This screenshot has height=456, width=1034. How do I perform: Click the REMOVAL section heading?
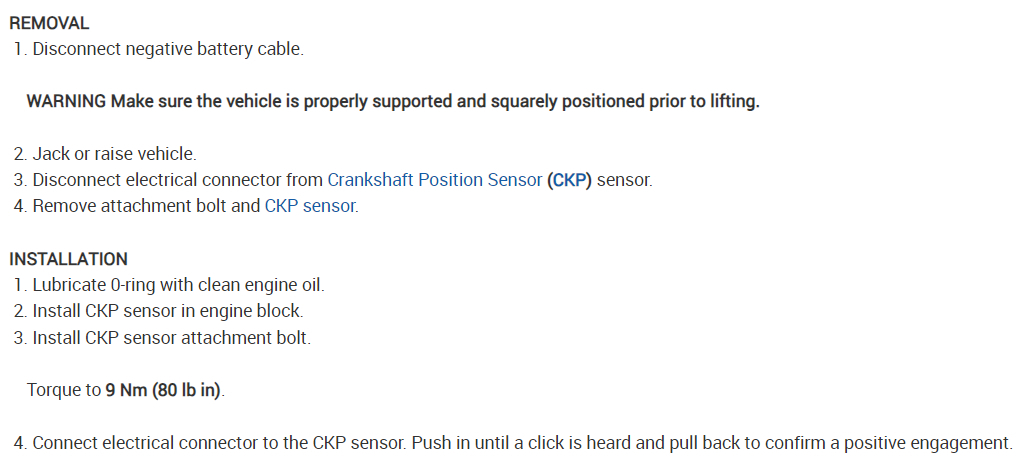coord(50,23)
